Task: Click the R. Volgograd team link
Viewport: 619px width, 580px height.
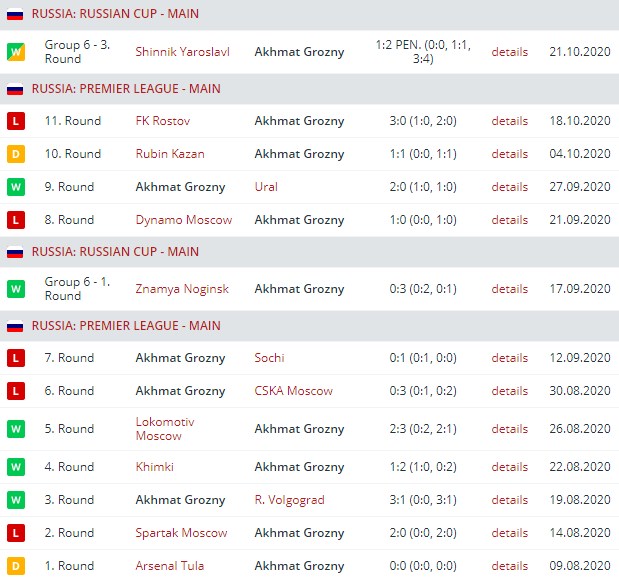Action: [x=289, y=500]
